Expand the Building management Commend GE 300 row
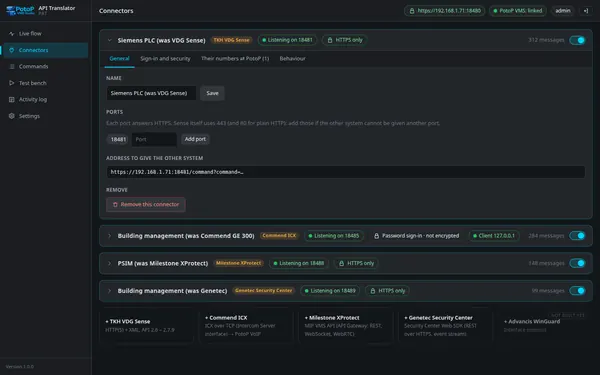This screenshot has height=375, width=600. 109,236
